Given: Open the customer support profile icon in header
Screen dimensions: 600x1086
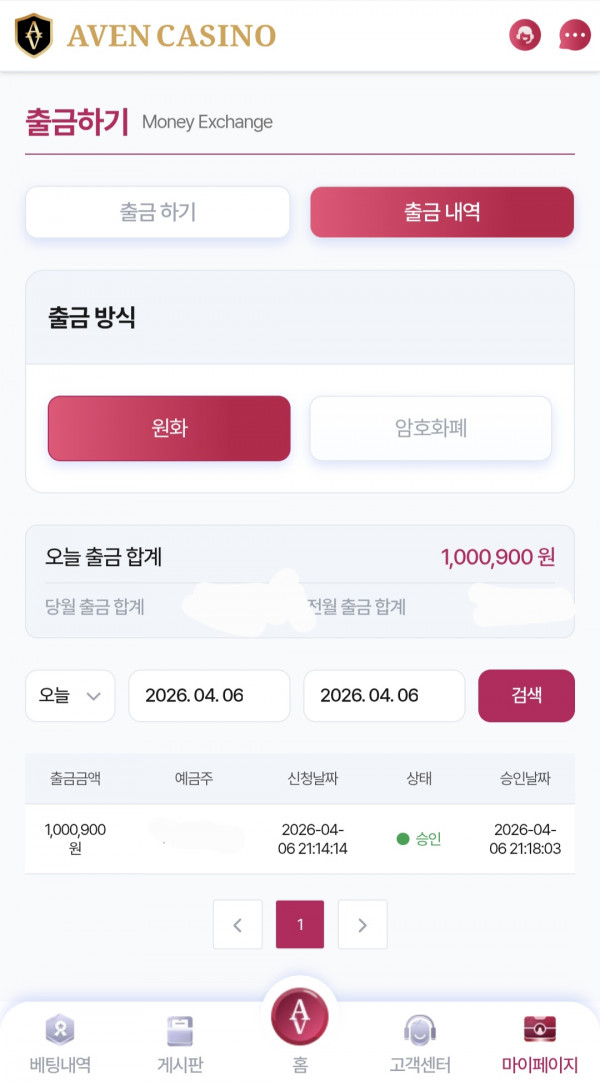Looking at the screenshot, I should (x=524, y=35).
